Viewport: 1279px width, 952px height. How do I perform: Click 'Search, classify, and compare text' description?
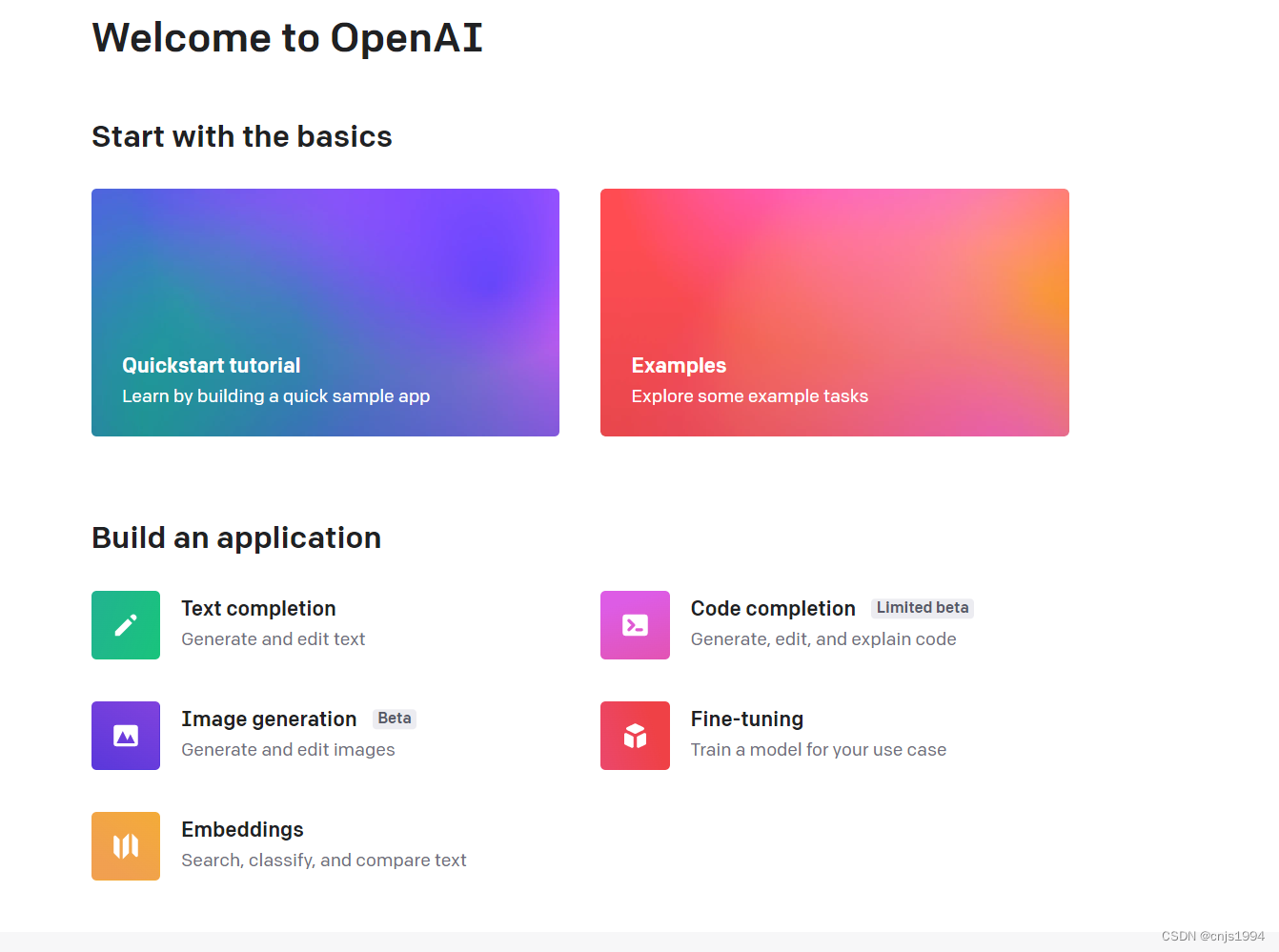(324, 861)
